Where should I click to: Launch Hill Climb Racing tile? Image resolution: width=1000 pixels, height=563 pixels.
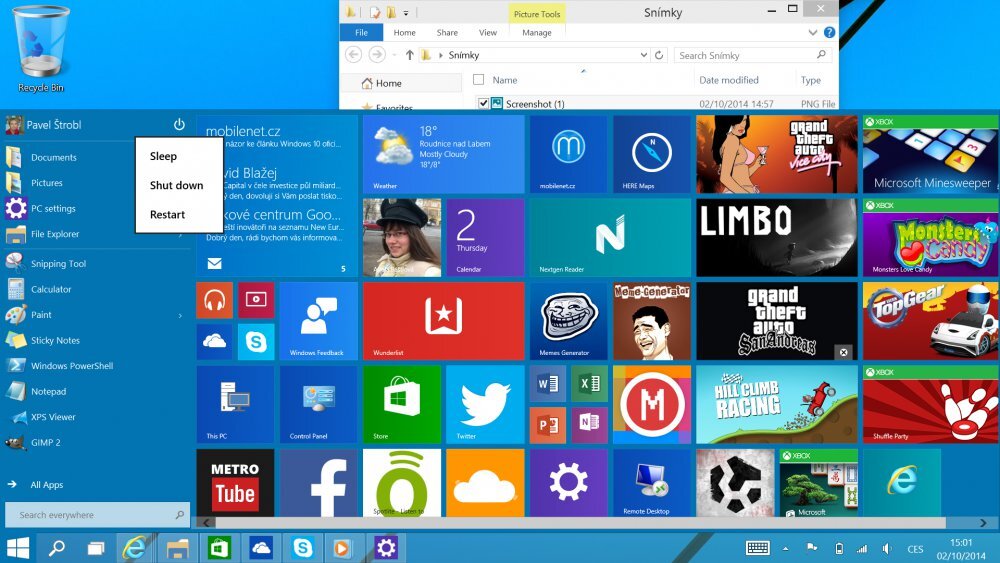[x=776, y=404]
